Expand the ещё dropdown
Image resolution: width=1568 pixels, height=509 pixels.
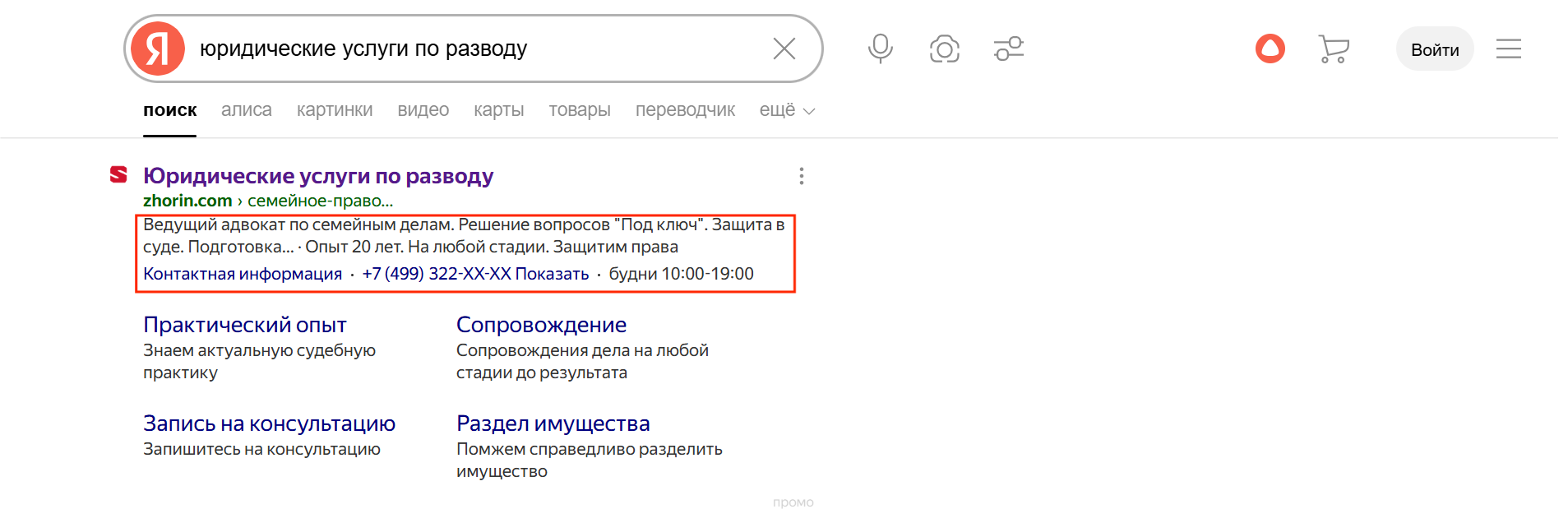tap(787, 109)
